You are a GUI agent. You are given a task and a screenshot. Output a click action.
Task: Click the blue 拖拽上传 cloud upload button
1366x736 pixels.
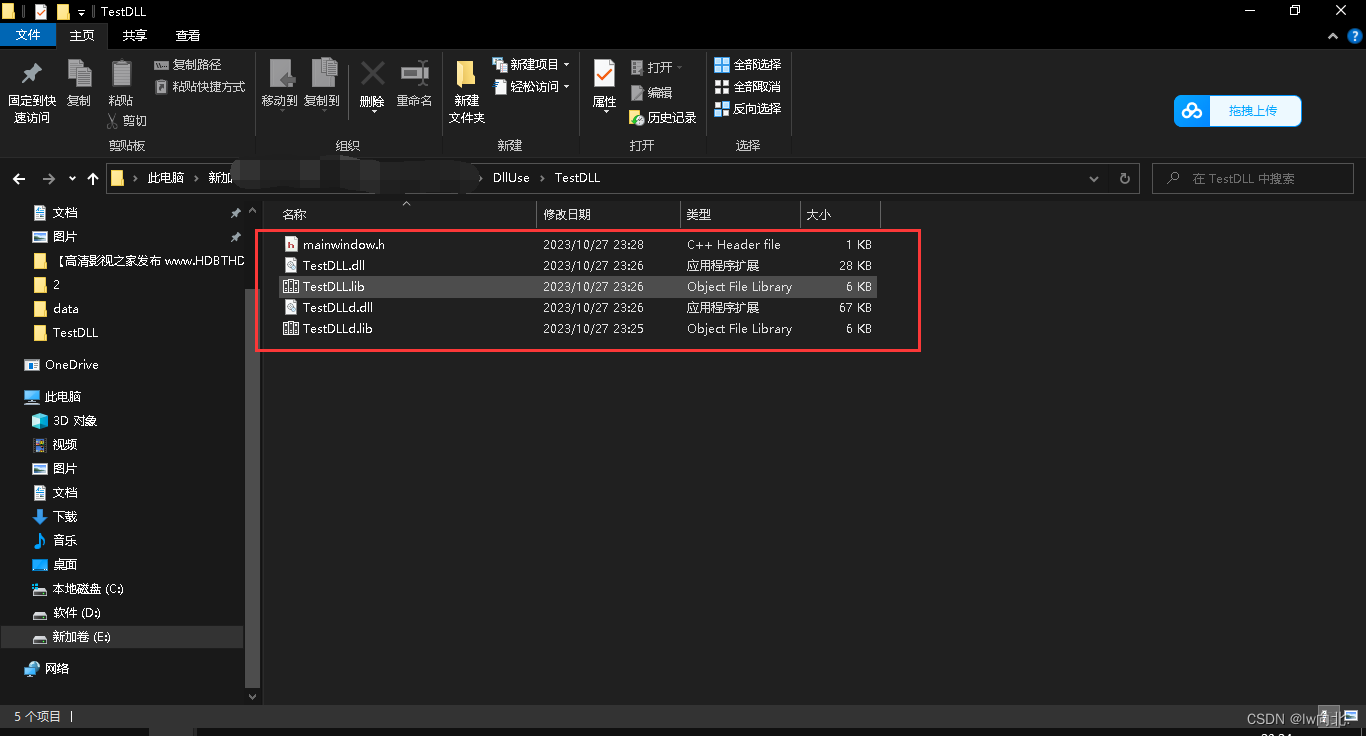tap(1238, 111)
